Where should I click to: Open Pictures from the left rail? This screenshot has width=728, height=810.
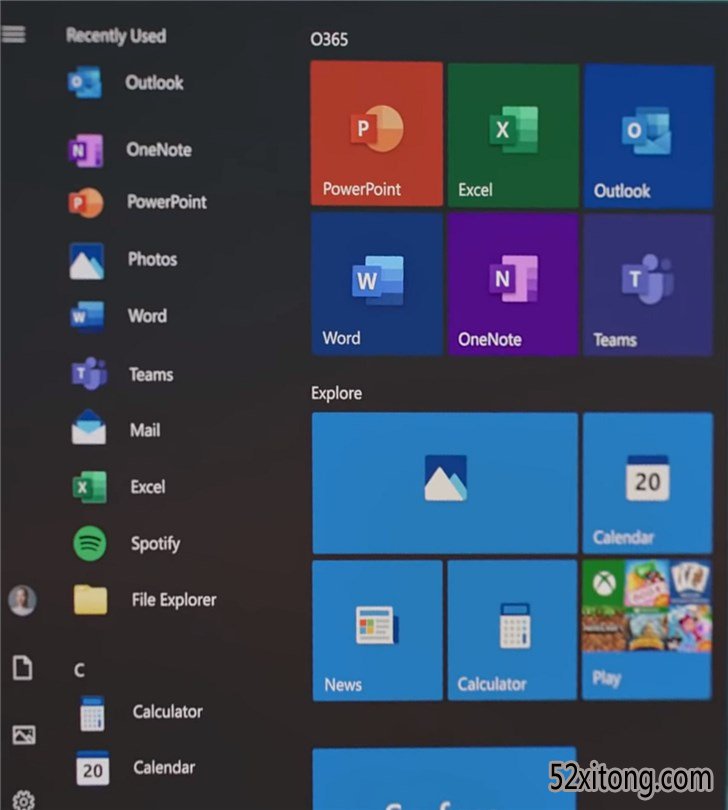24,734
